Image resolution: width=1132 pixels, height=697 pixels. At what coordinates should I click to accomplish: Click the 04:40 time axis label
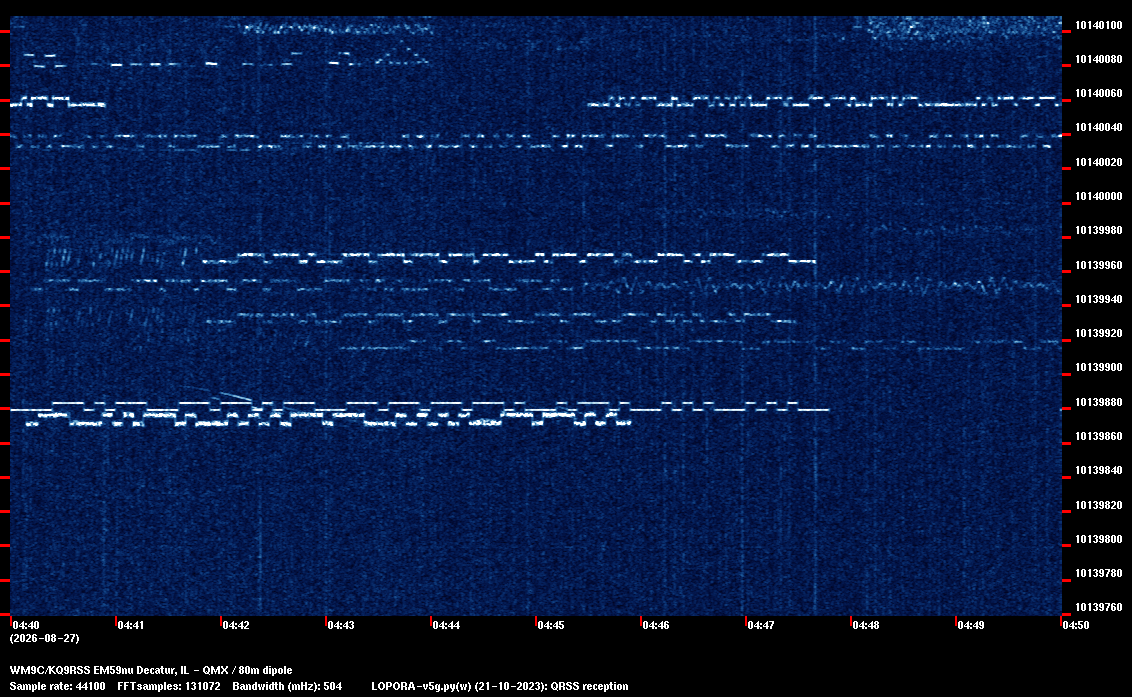click(26, 625)
